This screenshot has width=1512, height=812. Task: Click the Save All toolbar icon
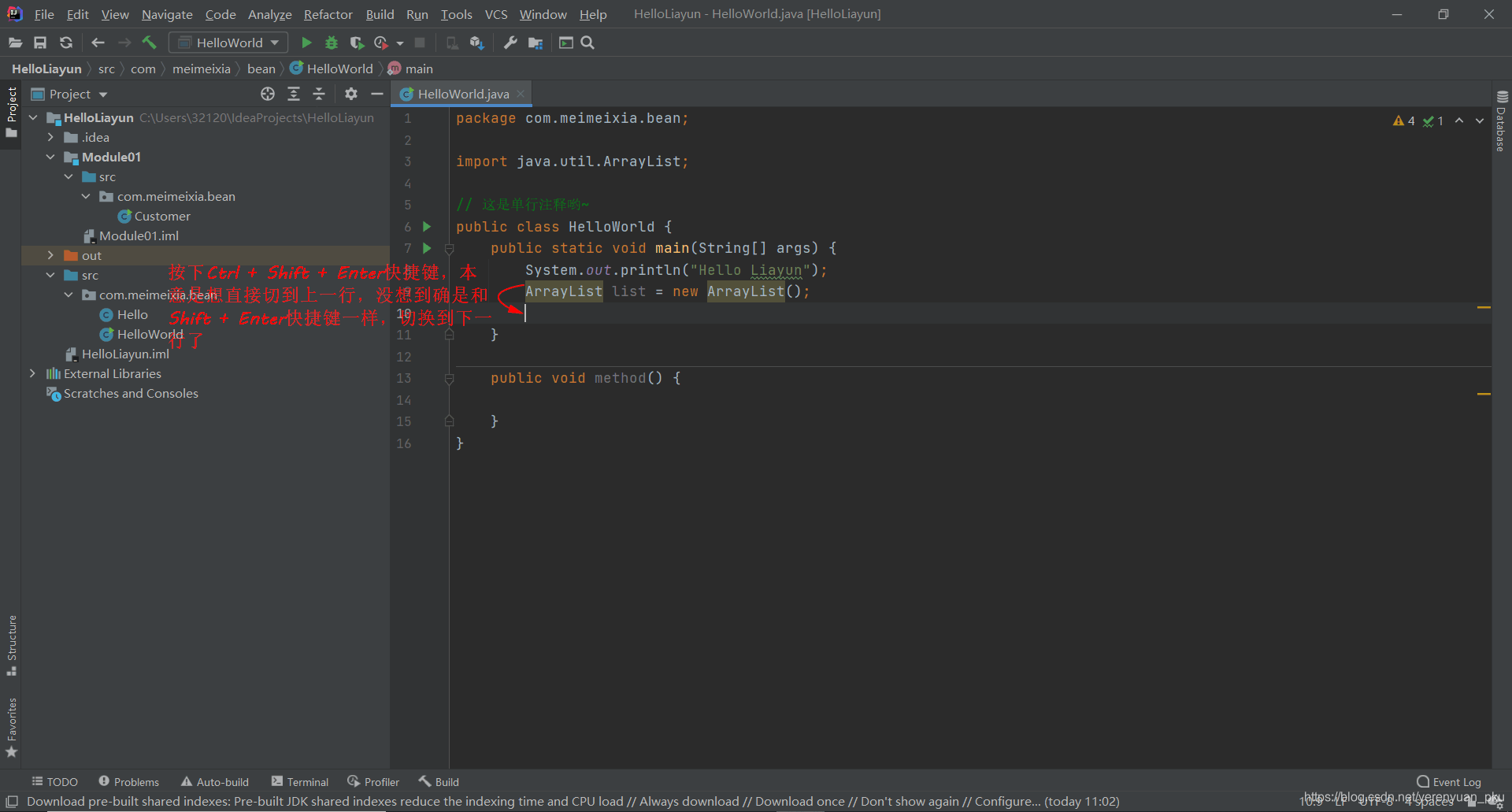point(40,43)
